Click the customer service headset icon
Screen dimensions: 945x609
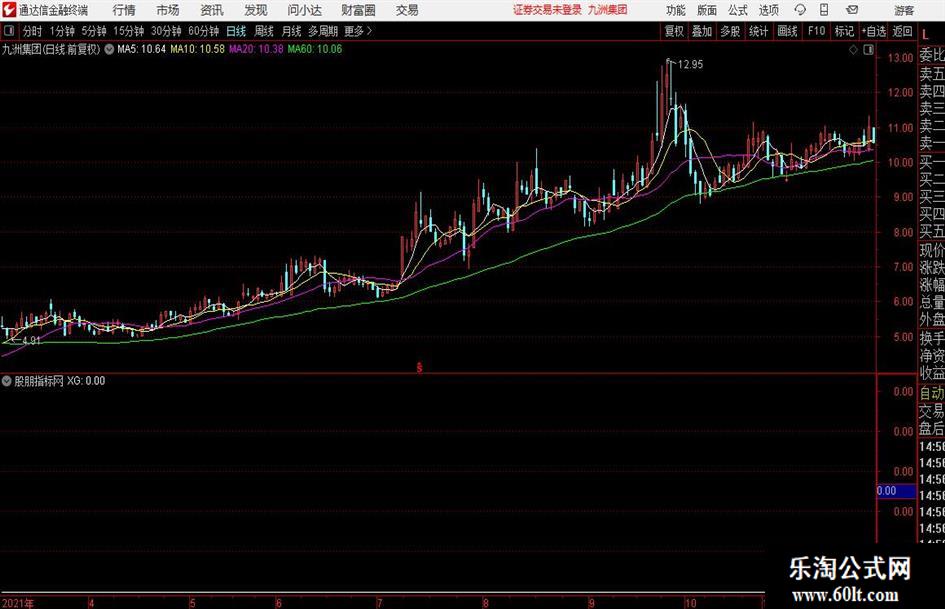(x=800, y=10)
